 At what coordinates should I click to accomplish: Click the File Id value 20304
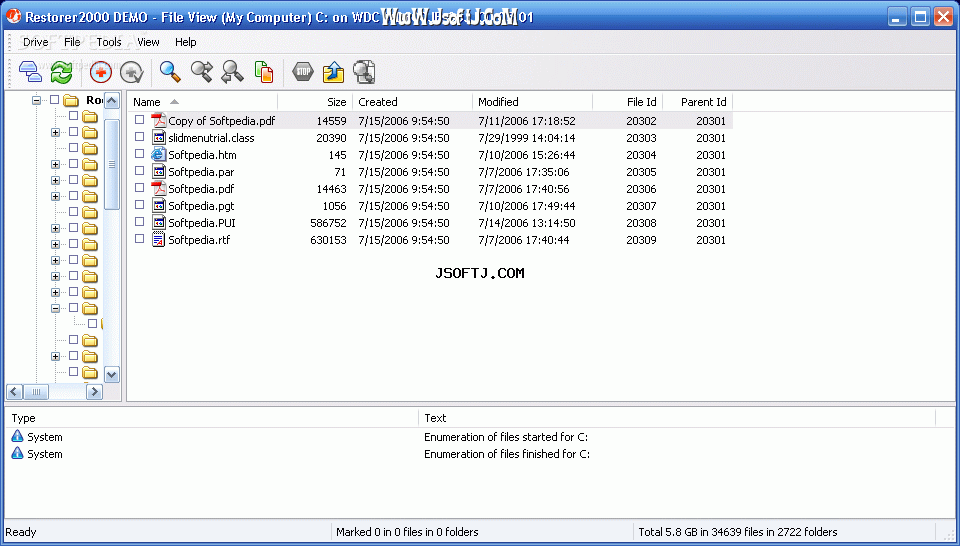tap(641, 155)
